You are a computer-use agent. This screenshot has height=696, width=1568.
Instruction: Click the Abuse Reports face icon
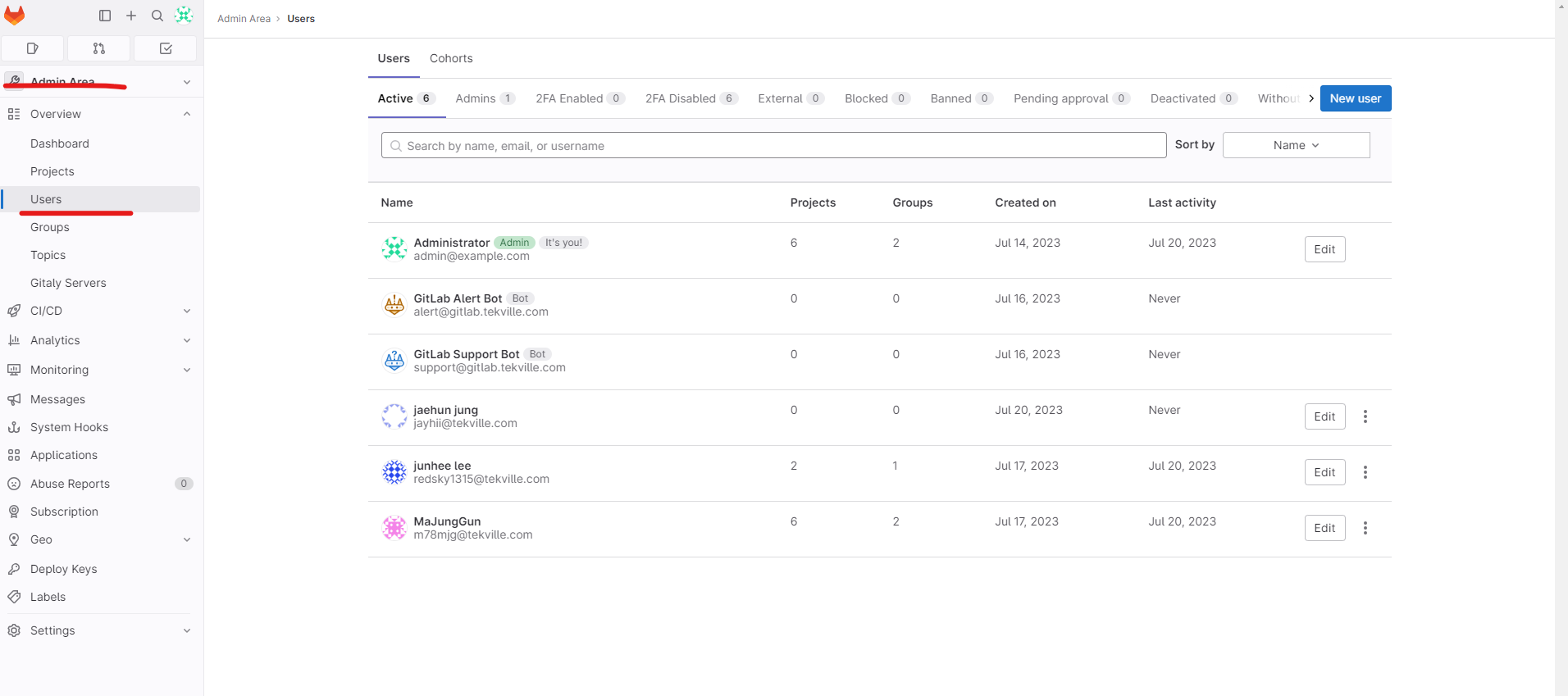pos(14,484)
